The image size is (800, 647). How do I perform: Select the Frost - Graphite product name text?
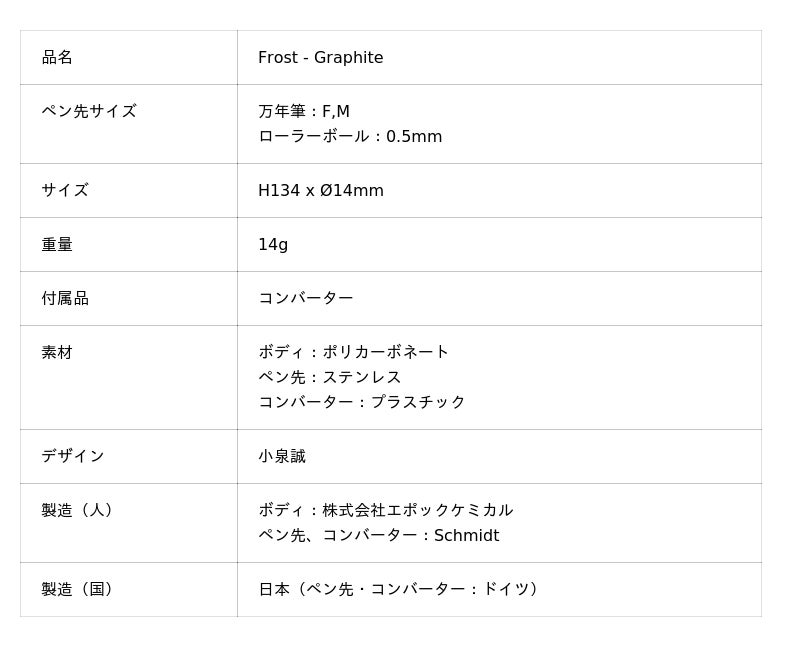320,58
